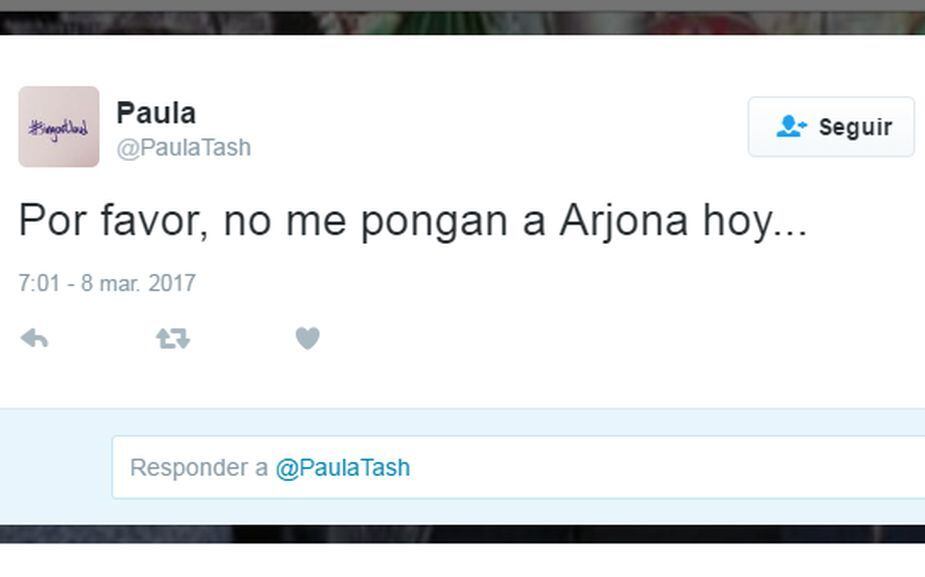Click the gray @PaulaTash handle below the name
This screenshot has height=577, width=925.
coord(183,147)
